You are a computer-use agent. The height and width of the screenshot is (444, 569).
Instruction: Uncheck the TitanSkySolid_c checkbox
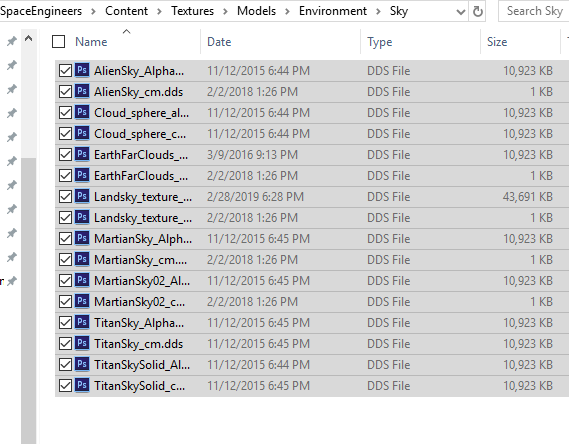pos(65,386)
